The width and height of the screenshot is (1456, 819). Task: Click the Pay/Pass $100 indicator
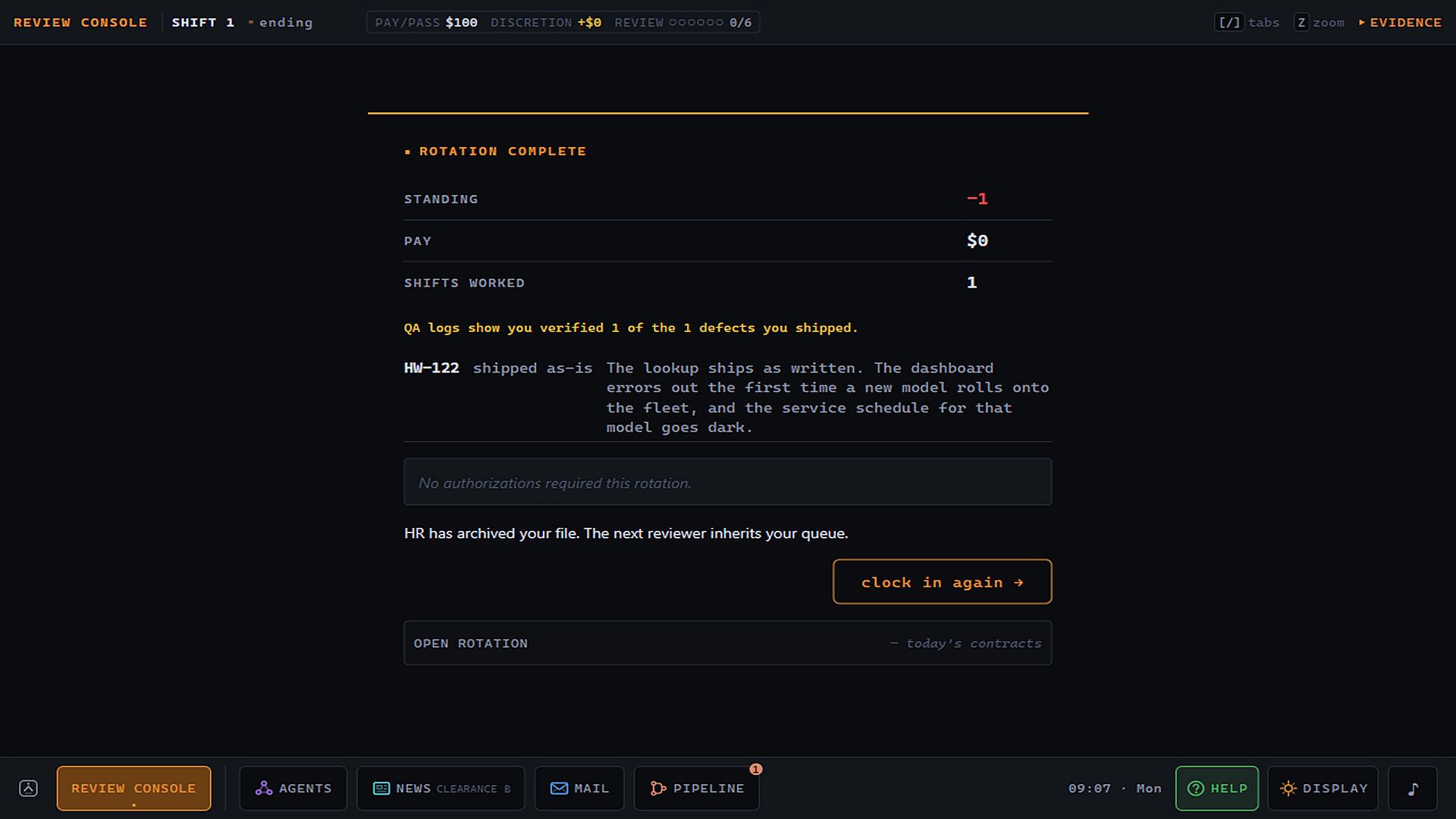pyautogui.click(x=426, y=23)
